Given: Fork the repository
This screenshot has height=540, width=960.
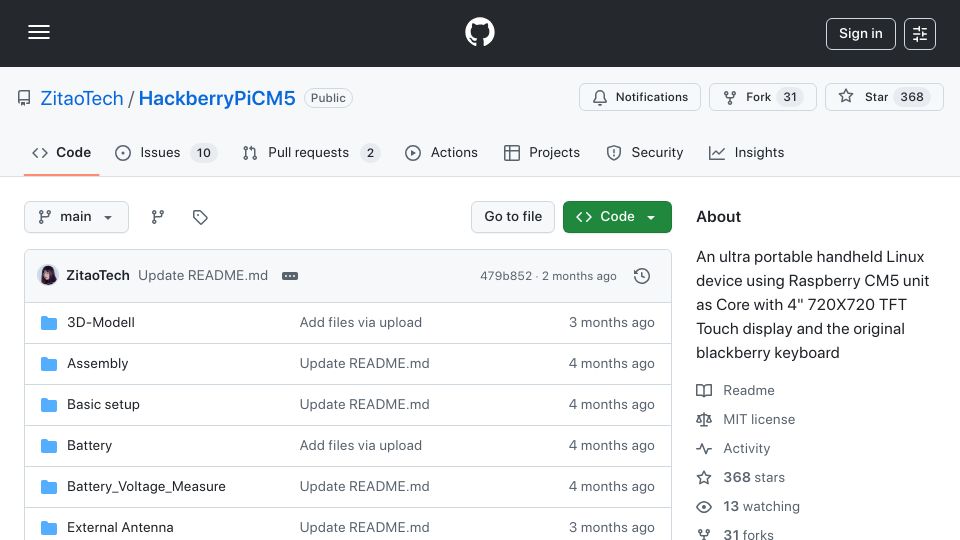Looking at the screenshot, I should click(762, 97).
